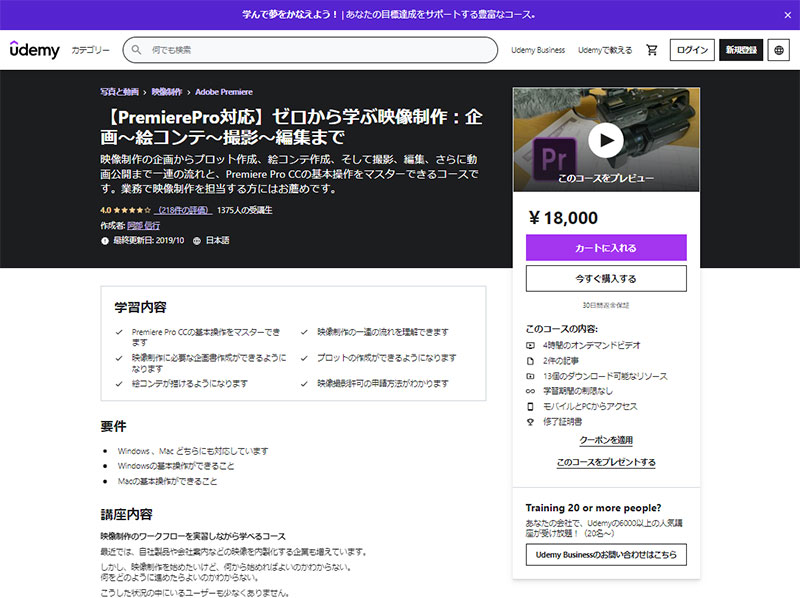800x598 pixels.
Task: Open the 218件の評価 ratings link
Action: pos(183,210)
